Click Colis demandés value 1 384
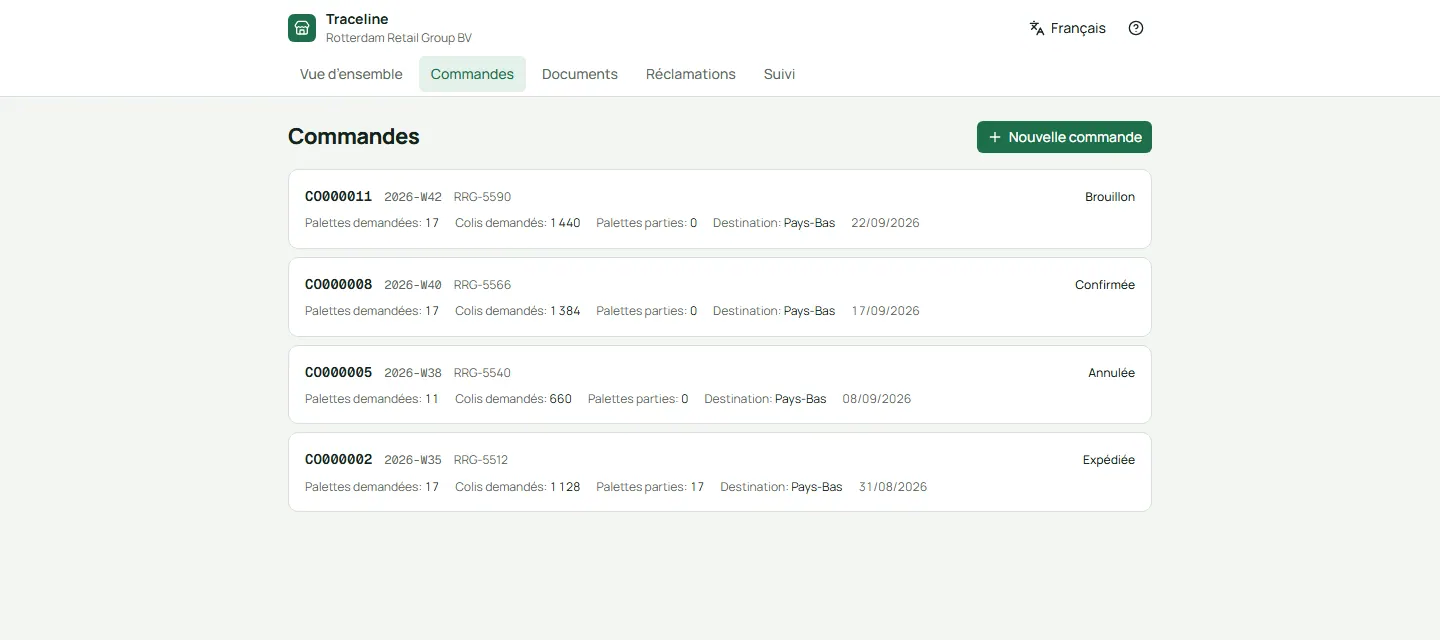The image size is (1440, 640). point(565,311)
